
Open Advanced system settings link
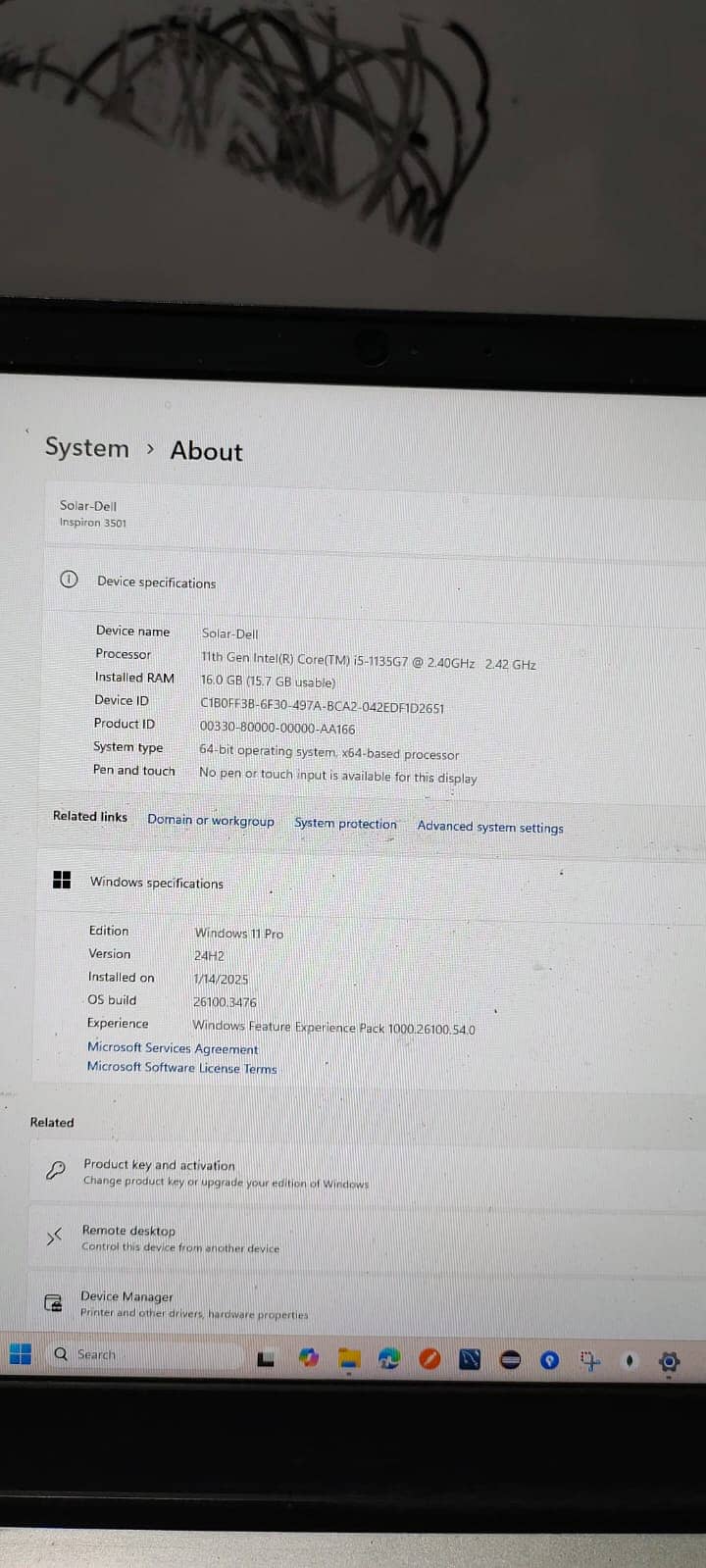click(490, 827)
